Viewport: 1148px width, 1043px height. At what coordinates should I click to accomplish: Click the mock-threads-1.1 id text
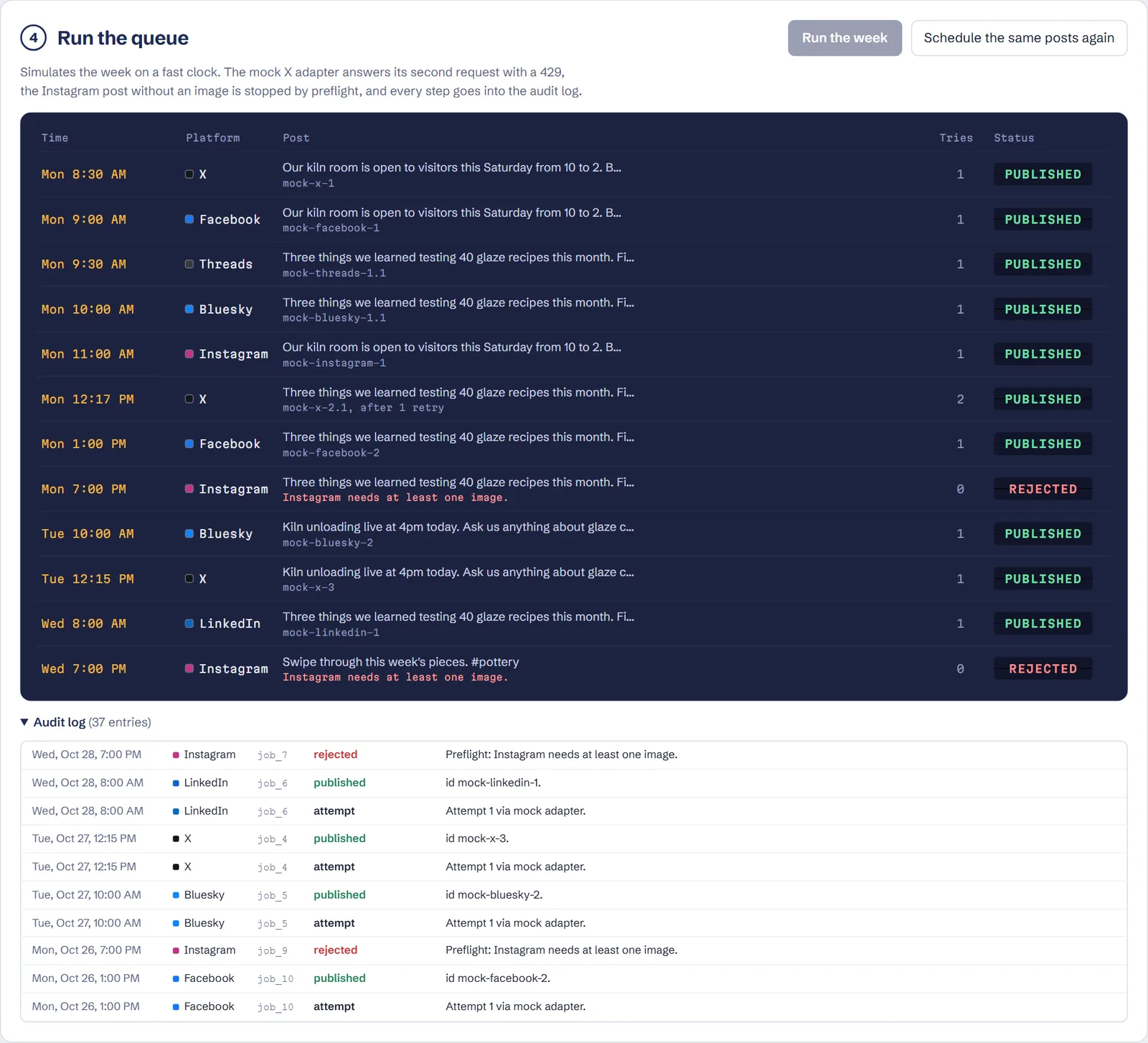pyautogui.click(x=334, y=273)
